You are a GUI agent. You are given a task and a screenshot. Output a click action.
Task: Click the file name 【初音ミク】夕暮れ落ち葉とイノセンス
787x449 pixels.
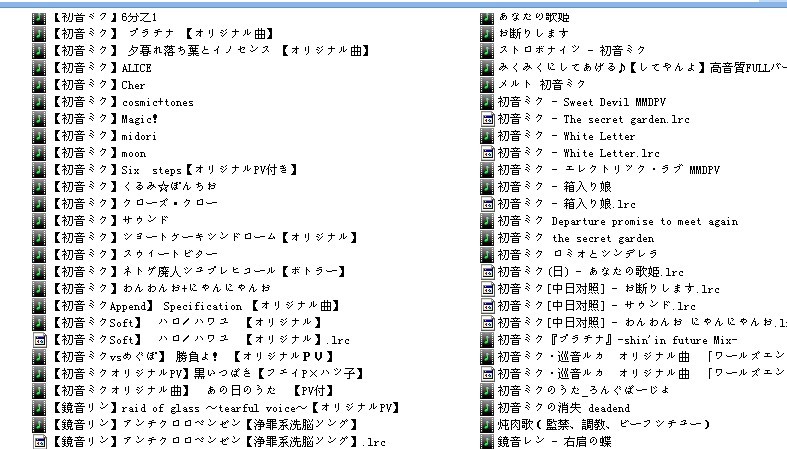pos(211,51)
